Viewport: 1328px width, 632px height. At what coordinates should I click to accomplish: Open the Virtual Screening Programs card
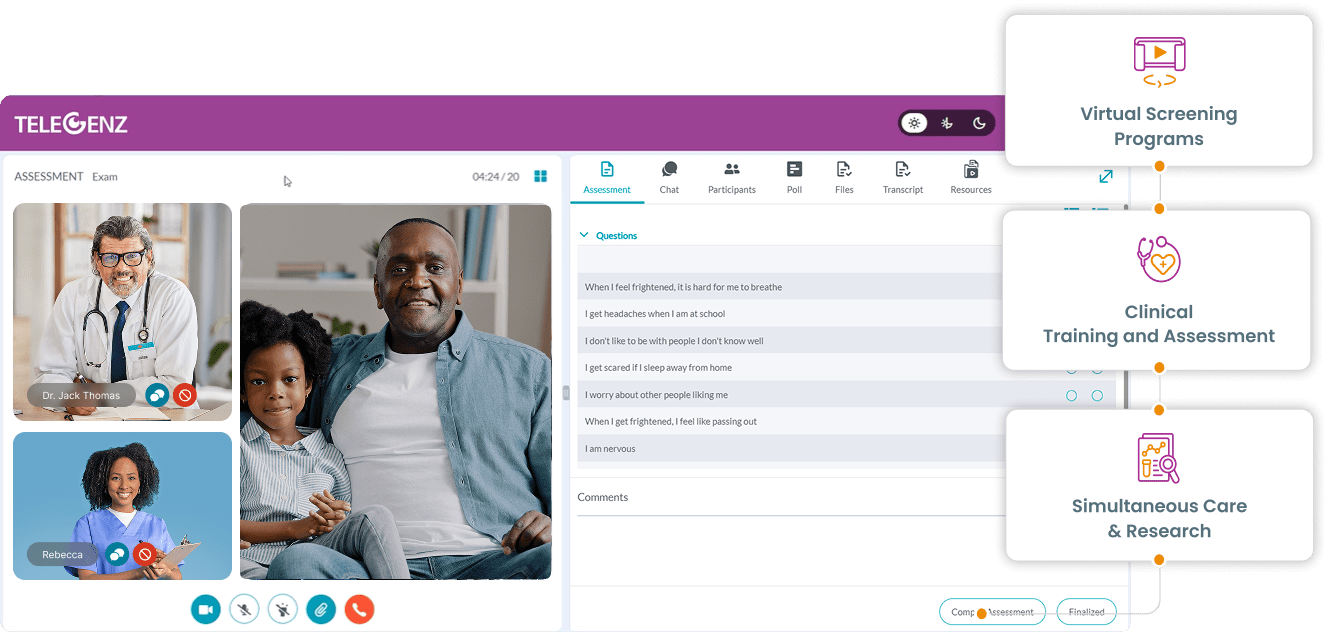coord(1158,90)
